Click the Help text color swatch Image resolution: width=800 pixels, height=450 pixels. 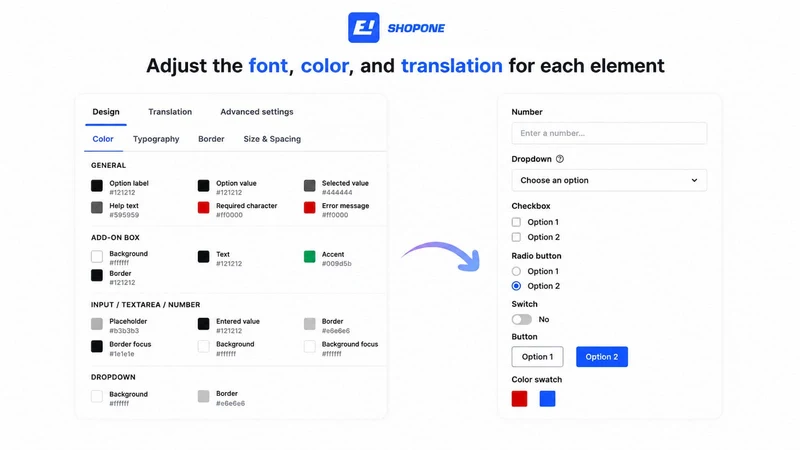pos(97,208)
